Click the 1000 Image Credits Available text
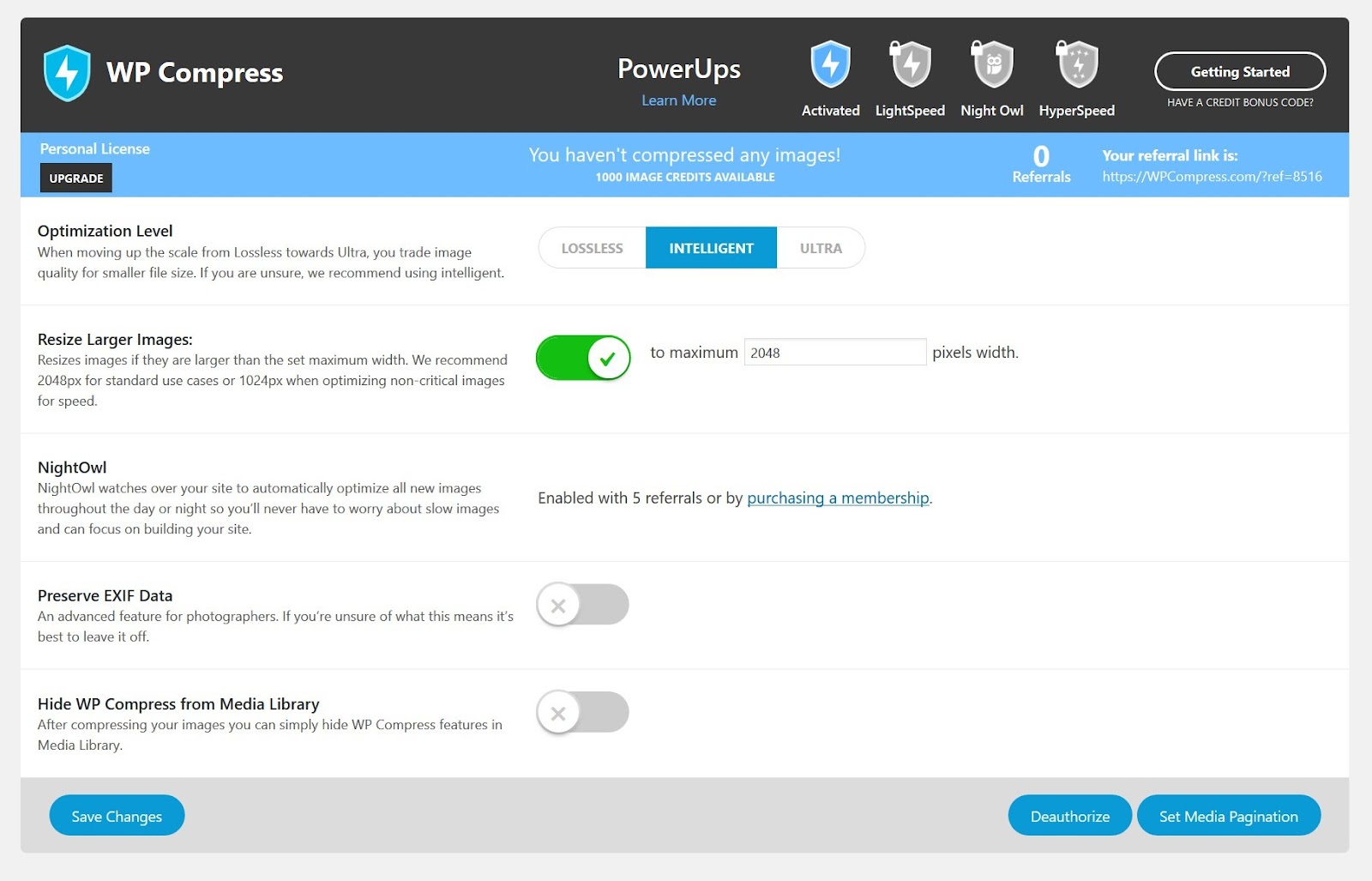The width and height of the screenshot is (1372, 881). (x=685, y=178)
